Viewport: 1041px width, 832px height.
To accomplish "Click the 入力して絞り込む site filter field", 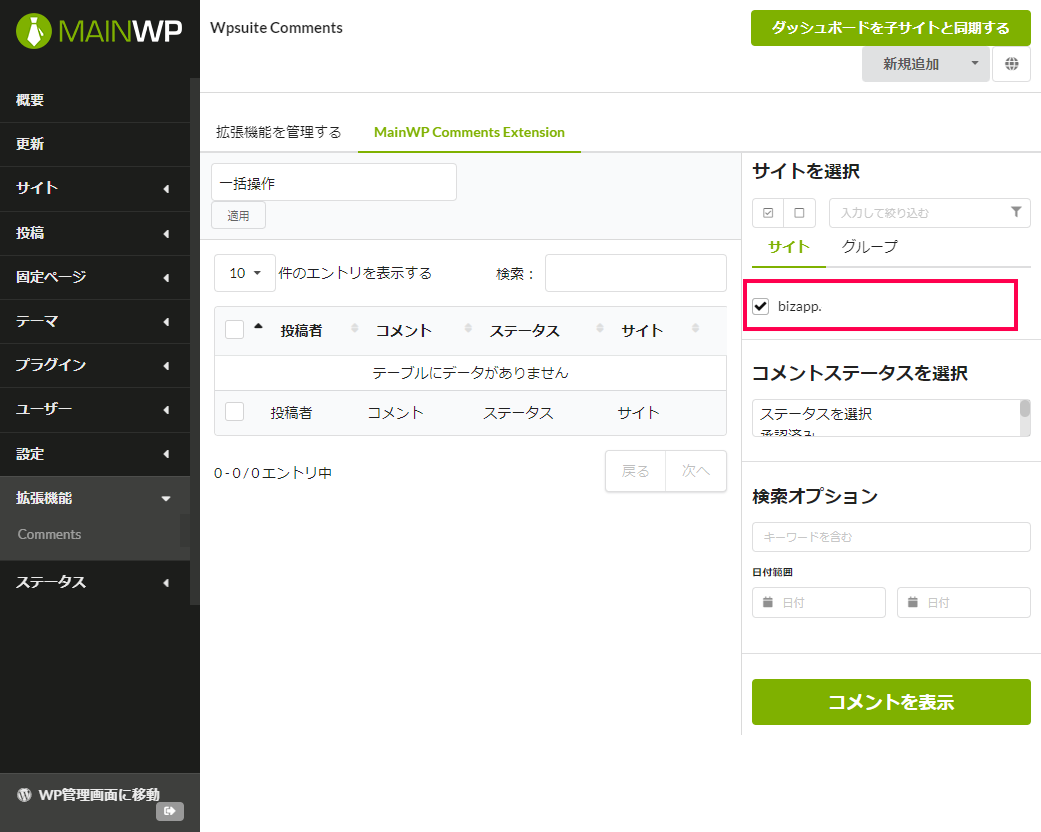I will 929,213.
